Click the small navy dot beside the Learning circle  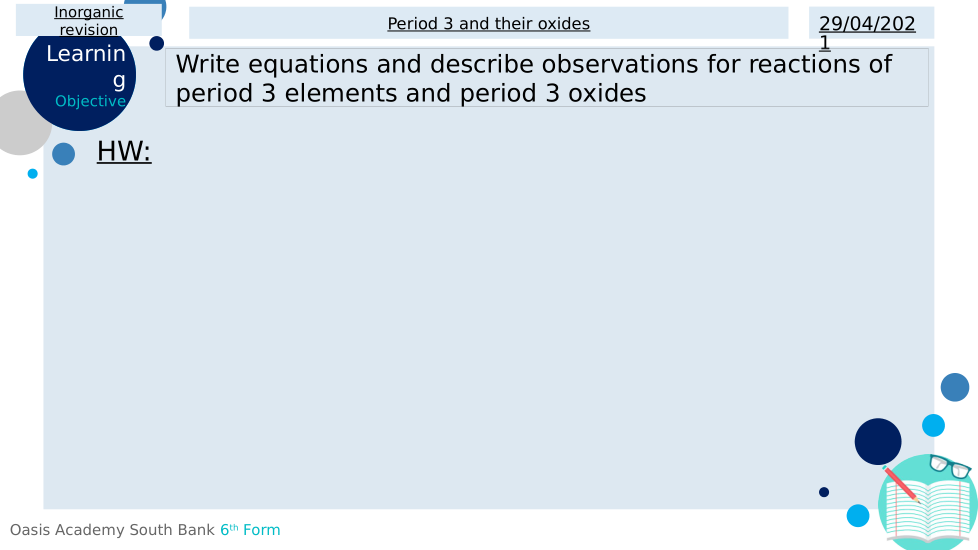click(x=157, y=43)
